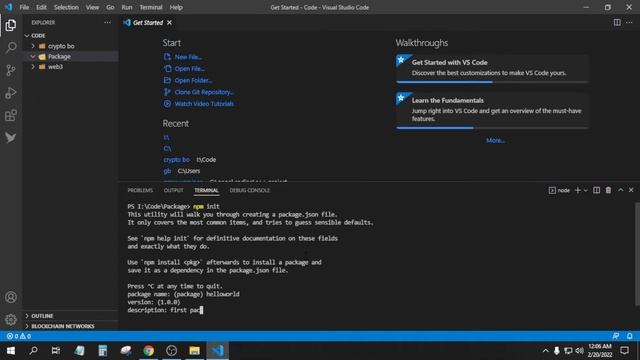640x360 pixels.
Task: Open the feedback icon in status bar
Action: click(x=616, y=336)
